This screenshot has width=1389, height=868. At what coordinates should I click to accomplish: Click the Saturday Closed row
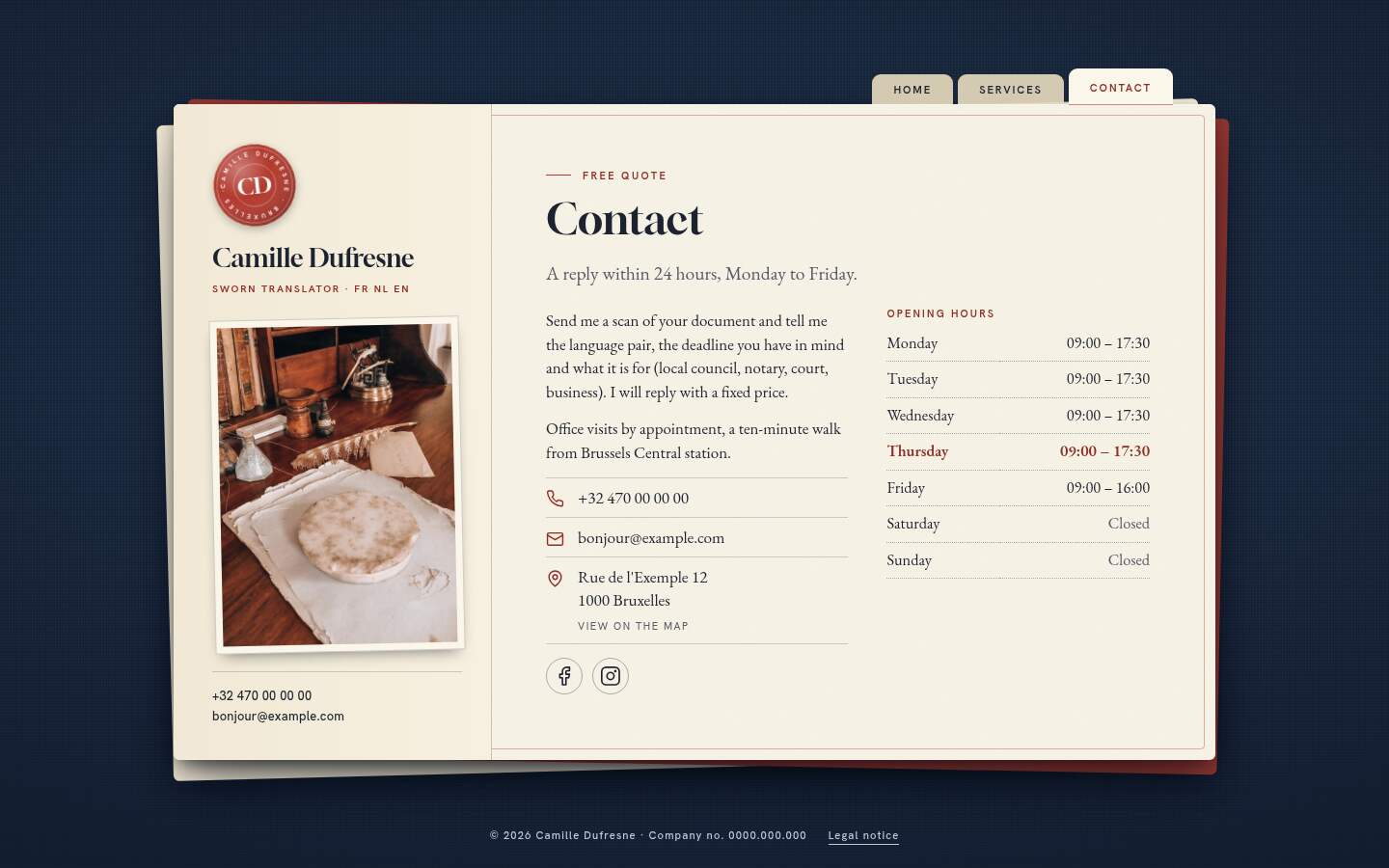pos(1018,524)
